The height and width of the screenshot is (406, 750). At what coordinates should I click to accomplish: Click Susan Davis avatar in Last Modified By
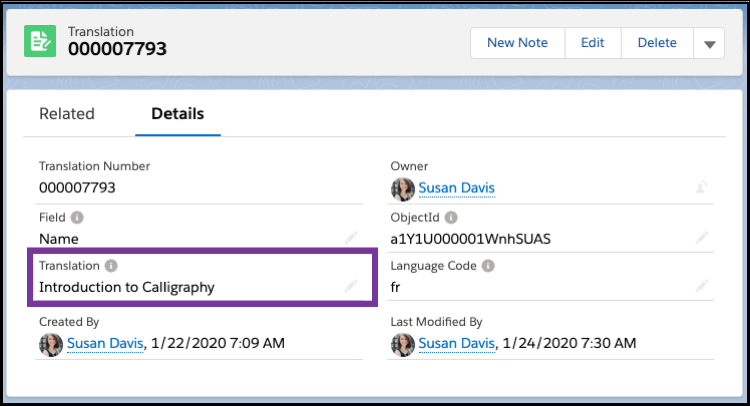point(403,345)
